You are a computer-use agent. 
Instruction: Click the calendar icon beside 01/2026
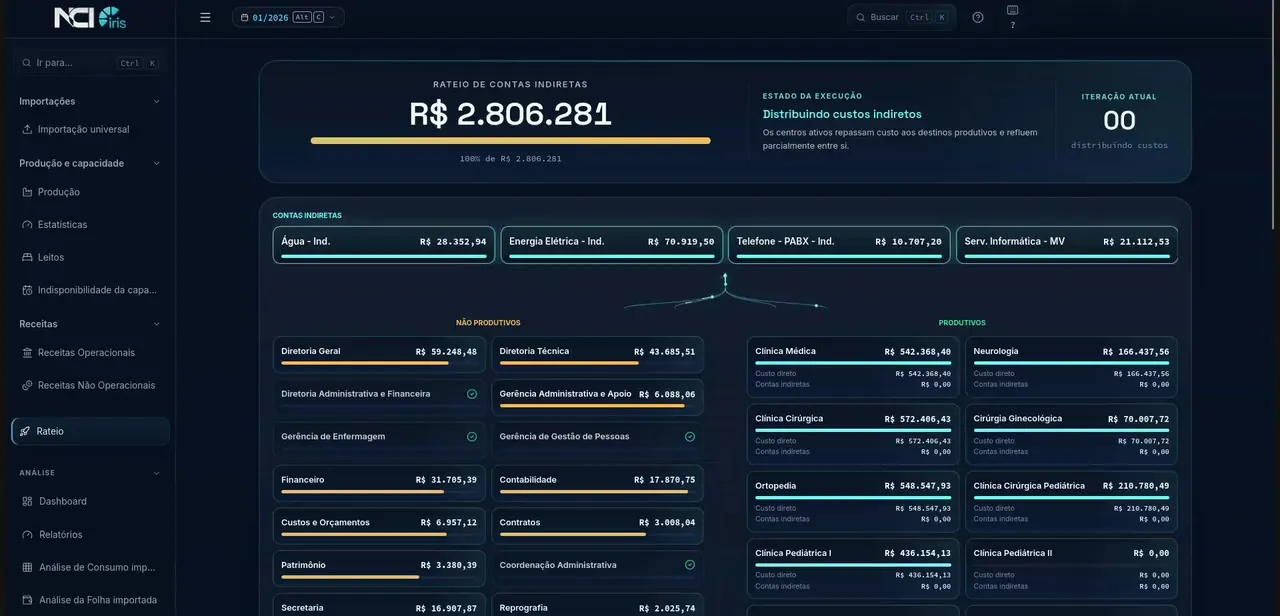tap(244, 17)
